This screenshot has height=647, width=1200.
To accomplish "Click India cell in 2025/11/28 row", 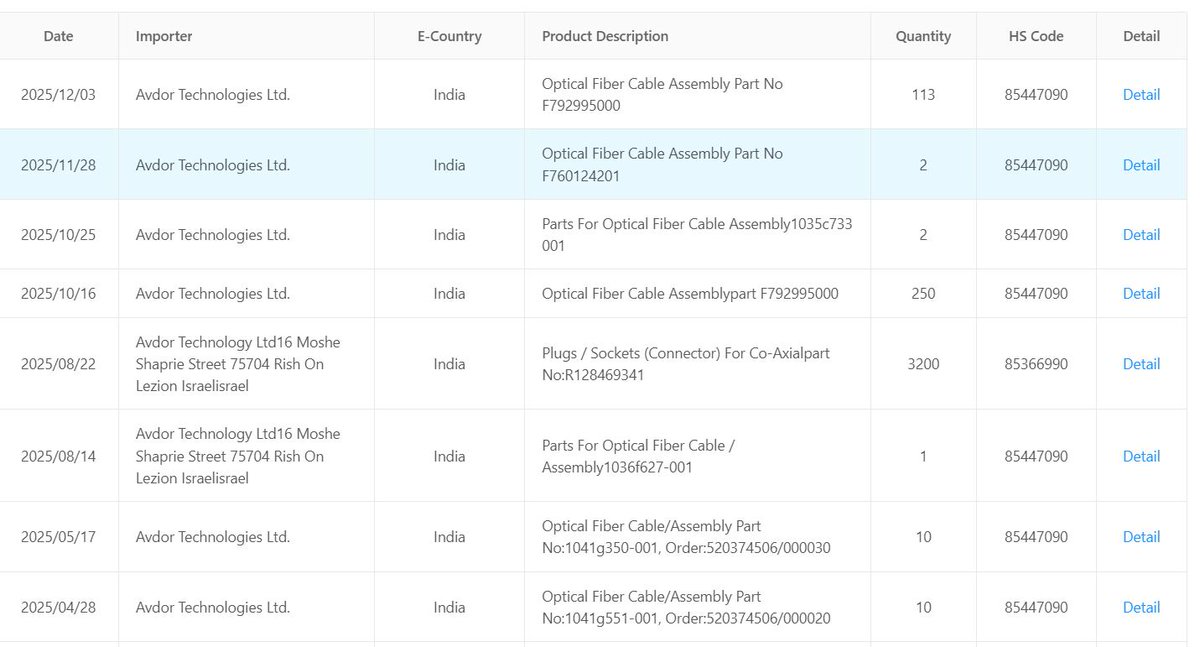I will pos(449,165).
